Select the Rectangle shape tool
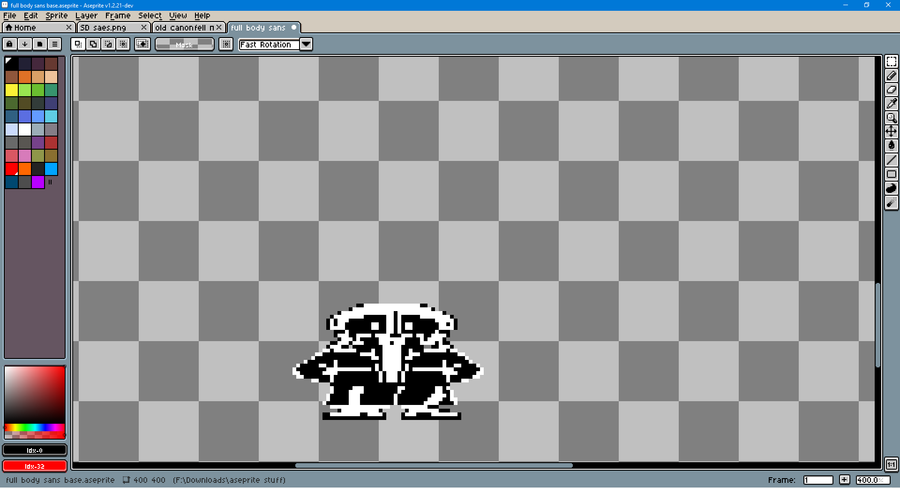 click(891, 174)
